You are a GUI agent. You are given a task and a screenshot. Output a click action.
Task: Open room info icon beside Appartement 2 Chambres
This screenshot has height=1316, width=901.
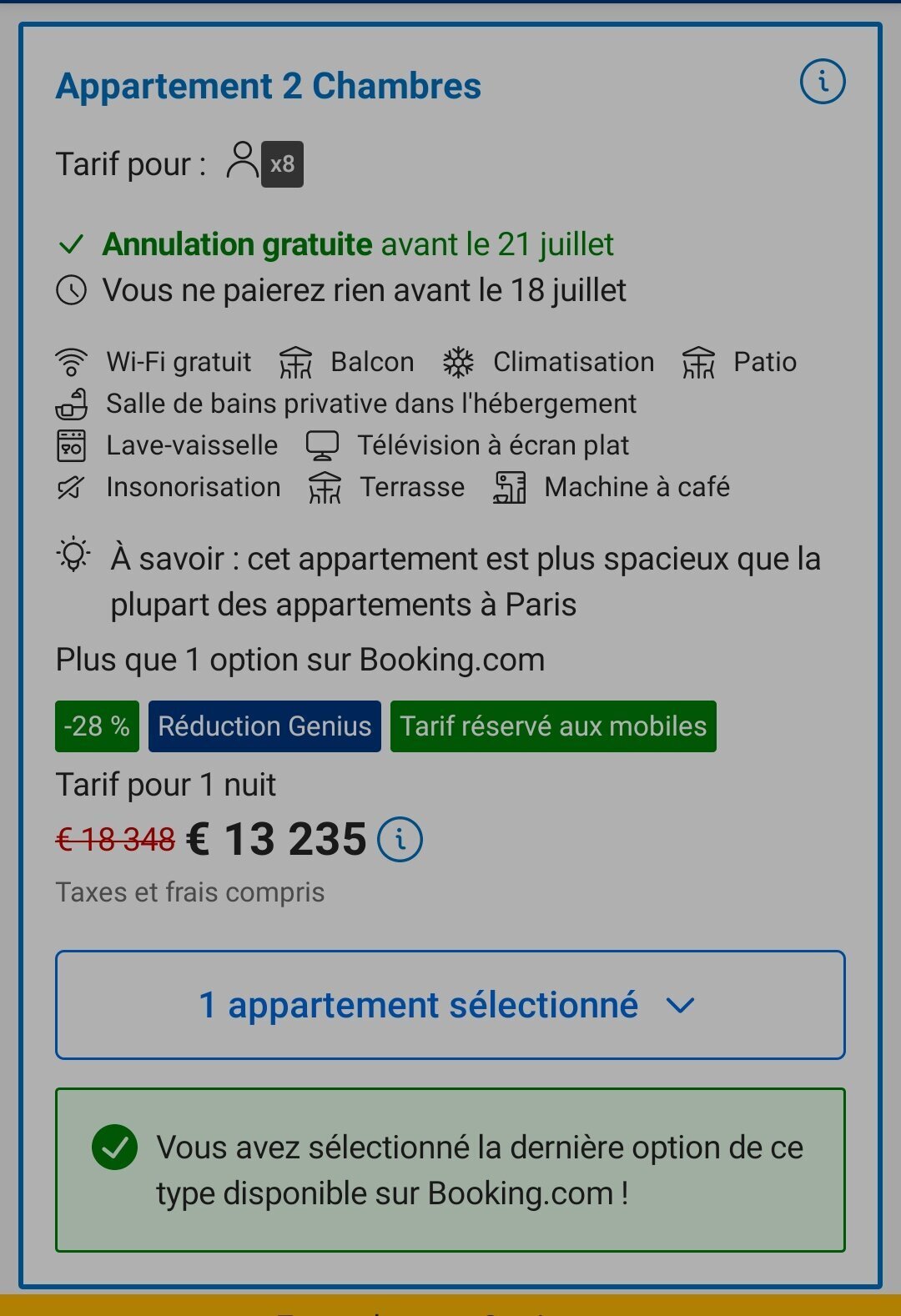823,82
